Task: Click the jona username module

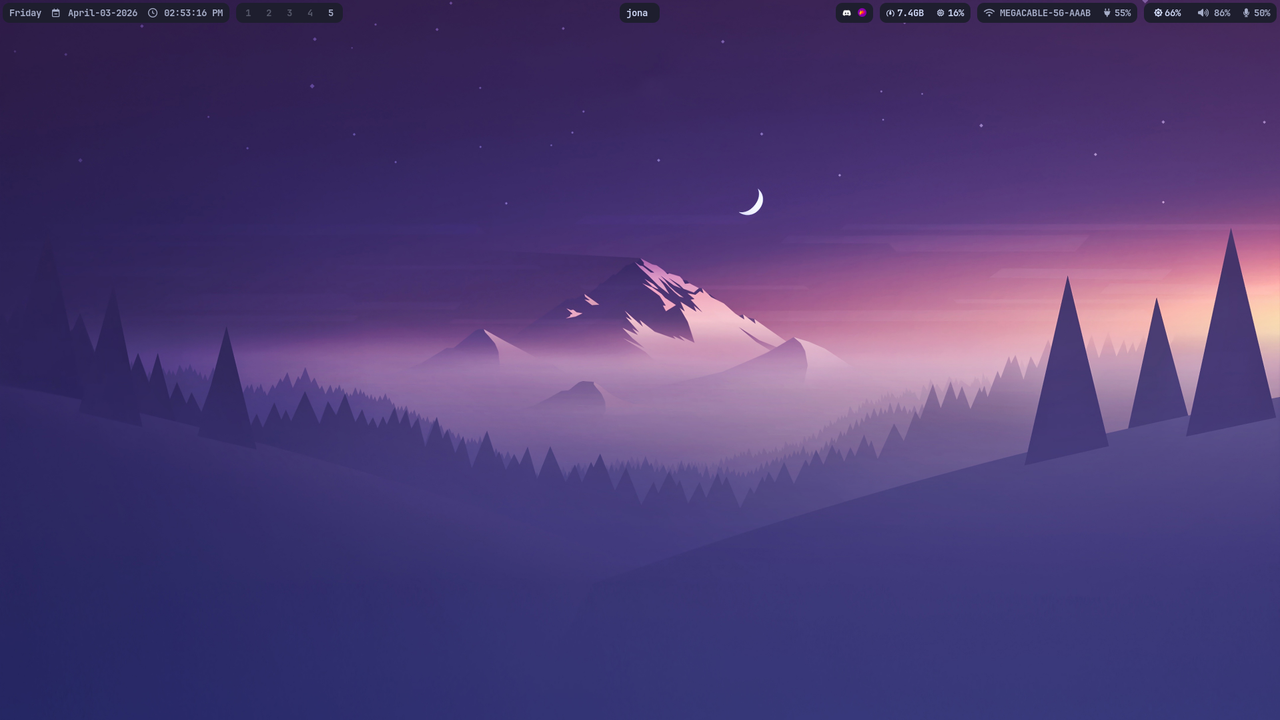Action: [637, 13]
